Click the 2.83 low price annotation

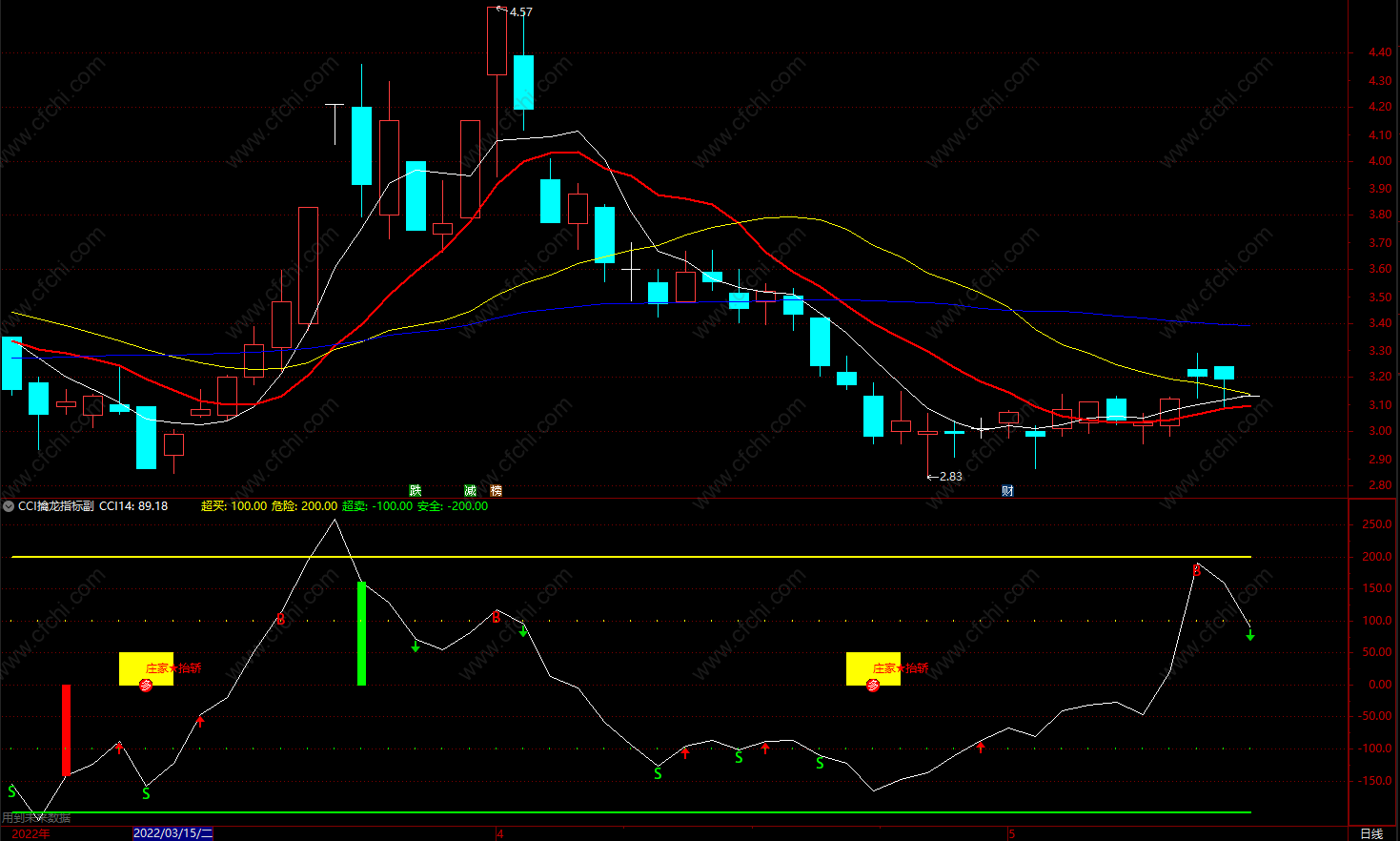click(x=950, y=477)
